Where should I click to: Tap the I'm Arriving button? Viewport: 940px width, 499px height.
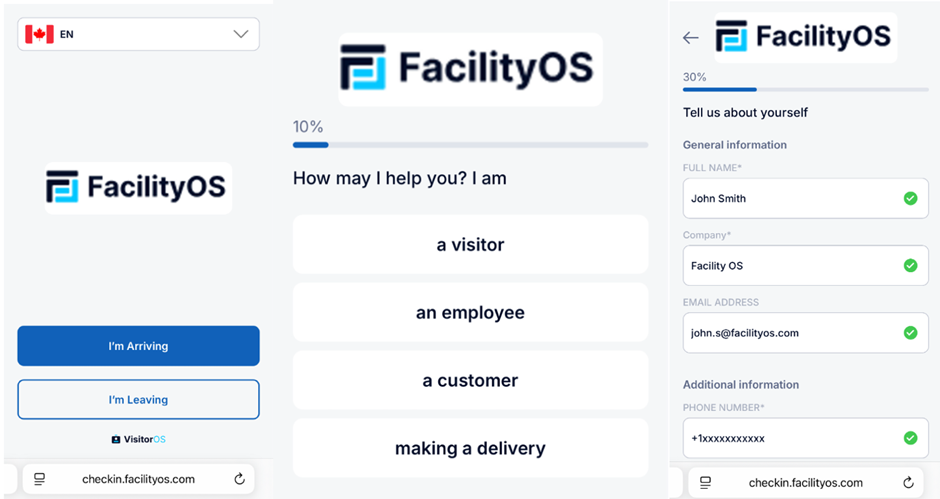click(138, 346)
